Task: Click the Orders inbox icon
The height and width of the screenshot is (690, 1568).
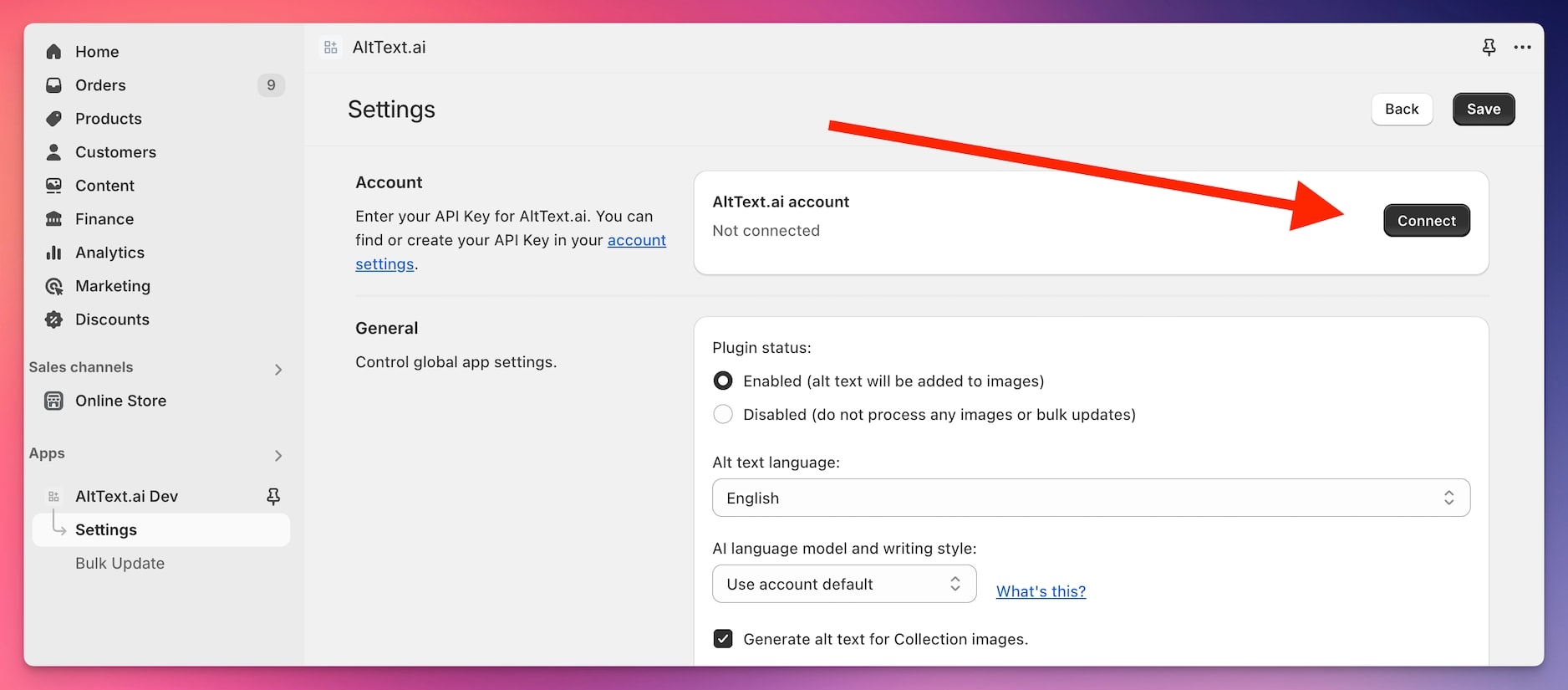Action: pos(53,85)
